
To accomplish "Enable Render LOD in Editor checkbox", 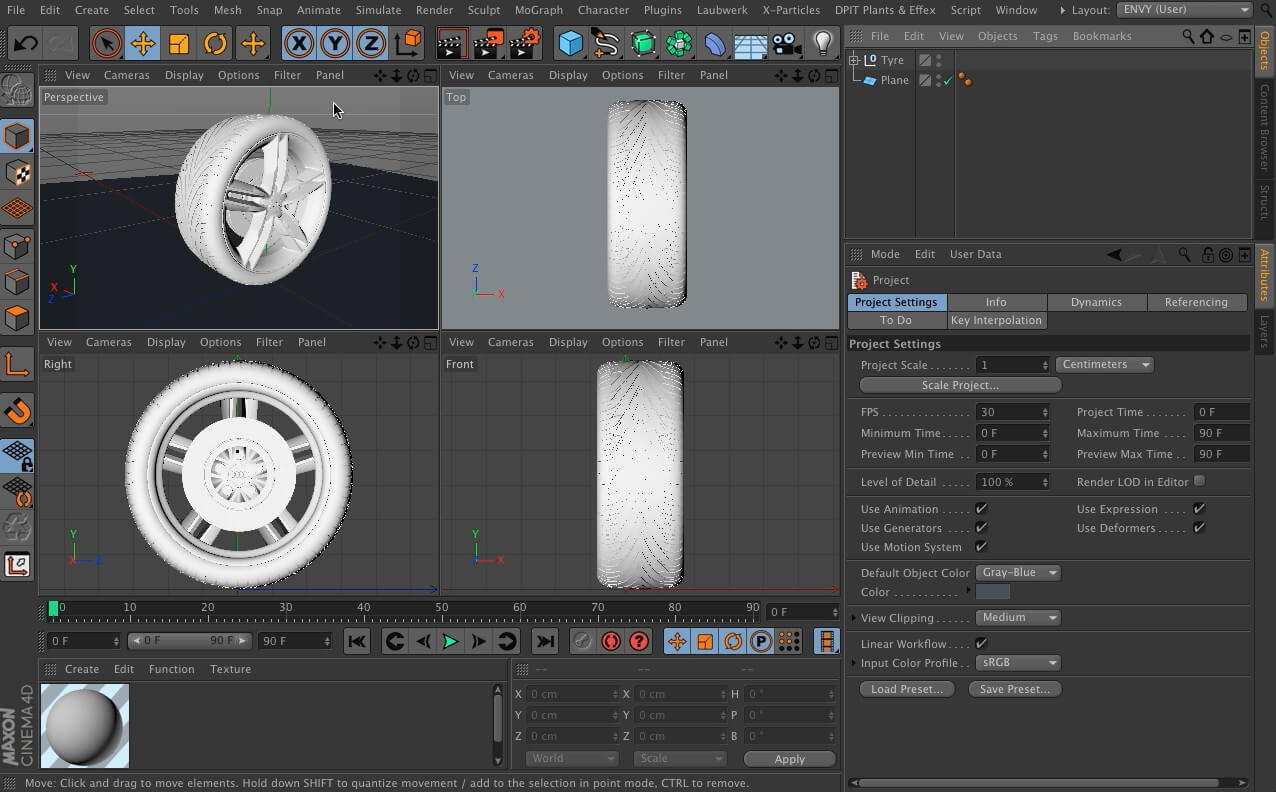I will click(x=1199, y=481).
